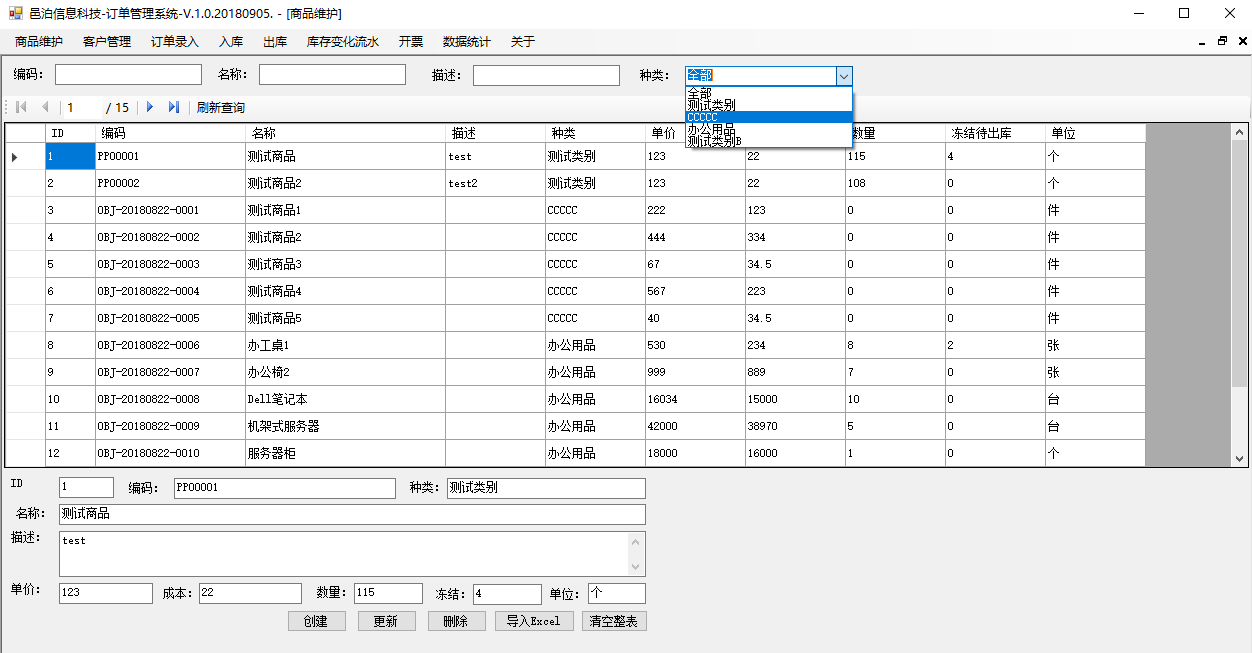Click the application icon in title bar
Viewport: 1252px width, 653px height.
(x=15, y=14)
